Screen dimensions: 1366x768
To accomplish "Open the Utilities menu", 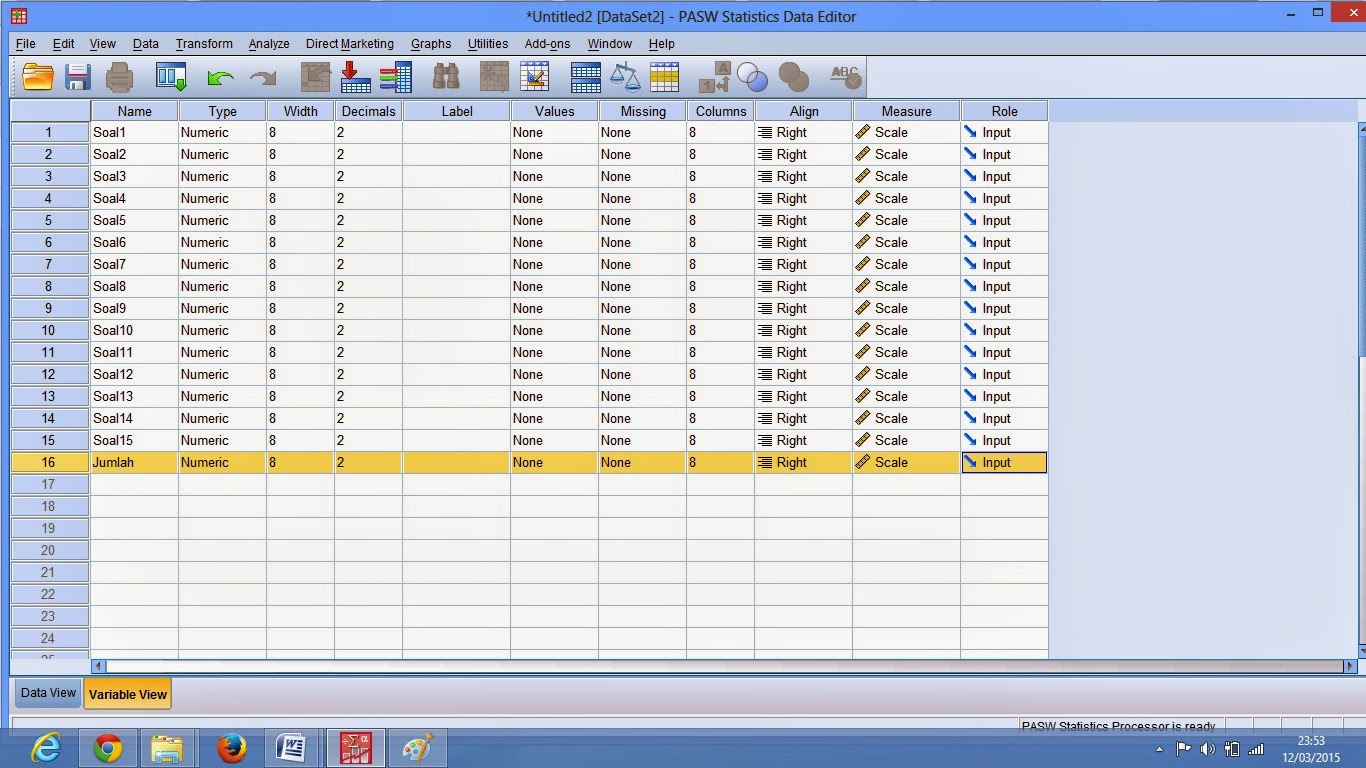I will (x=488, y=44).
